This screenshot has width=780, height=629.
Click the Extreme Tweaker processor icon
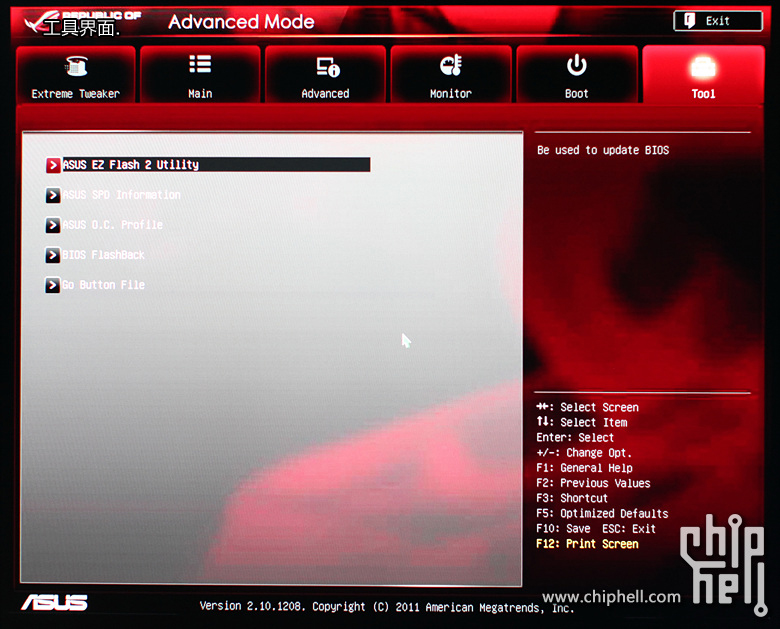click(76, 66)
